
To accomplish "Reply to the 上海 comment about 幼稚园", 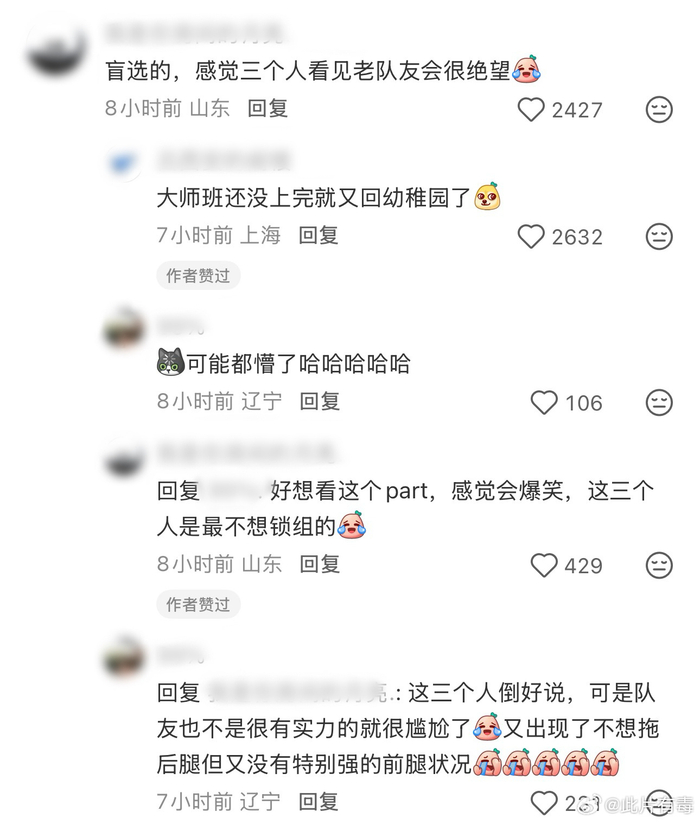I will 318,235.
